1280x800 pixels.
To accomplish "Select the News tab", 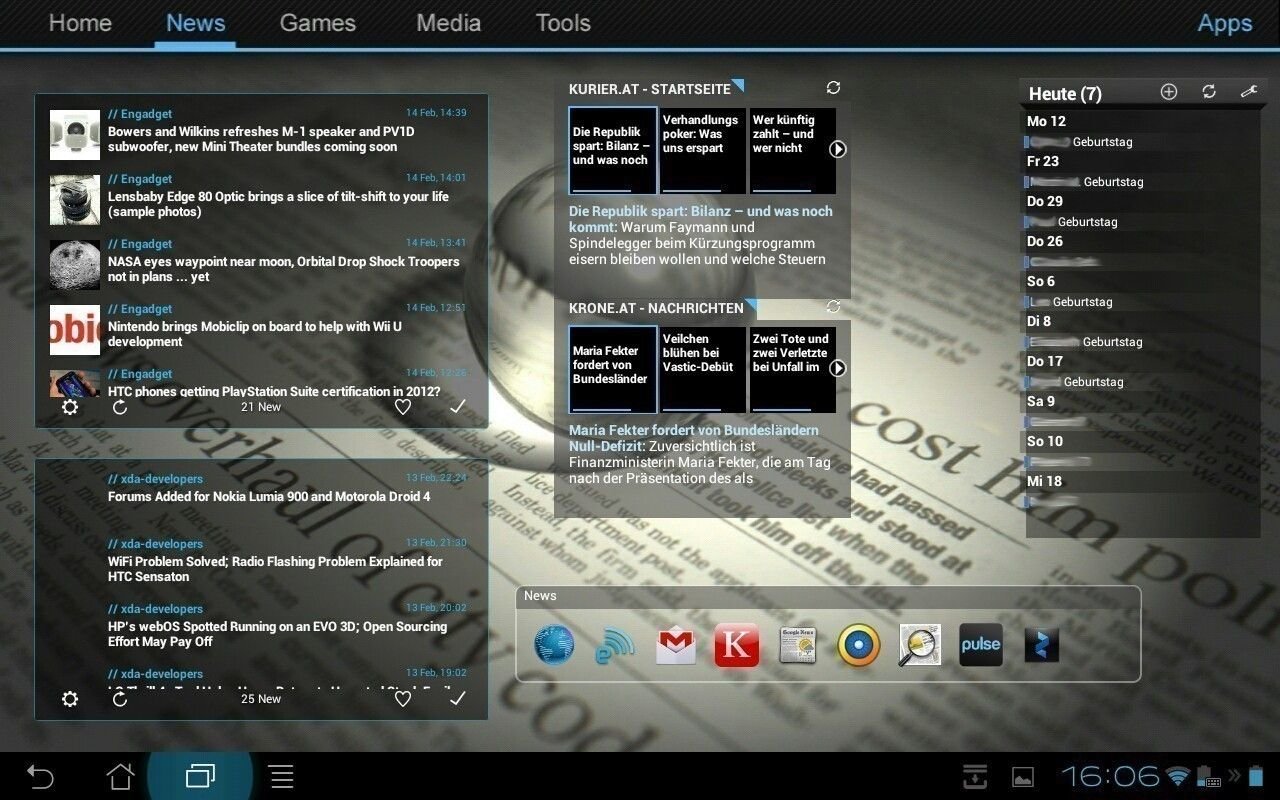I will [196, 23].
